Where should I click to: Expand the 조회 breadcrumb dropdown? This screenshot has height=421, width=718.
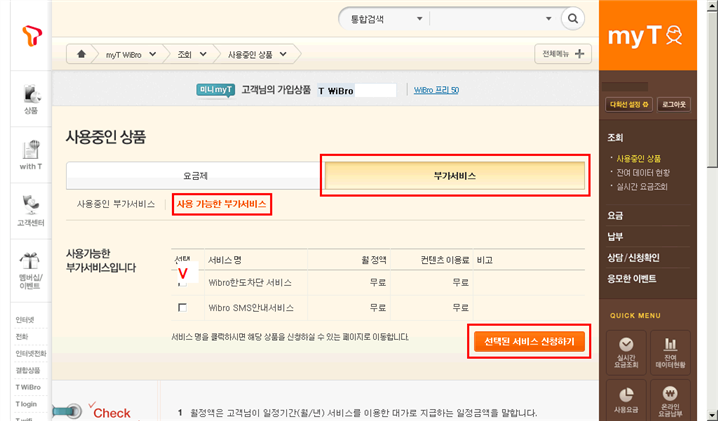203,54
